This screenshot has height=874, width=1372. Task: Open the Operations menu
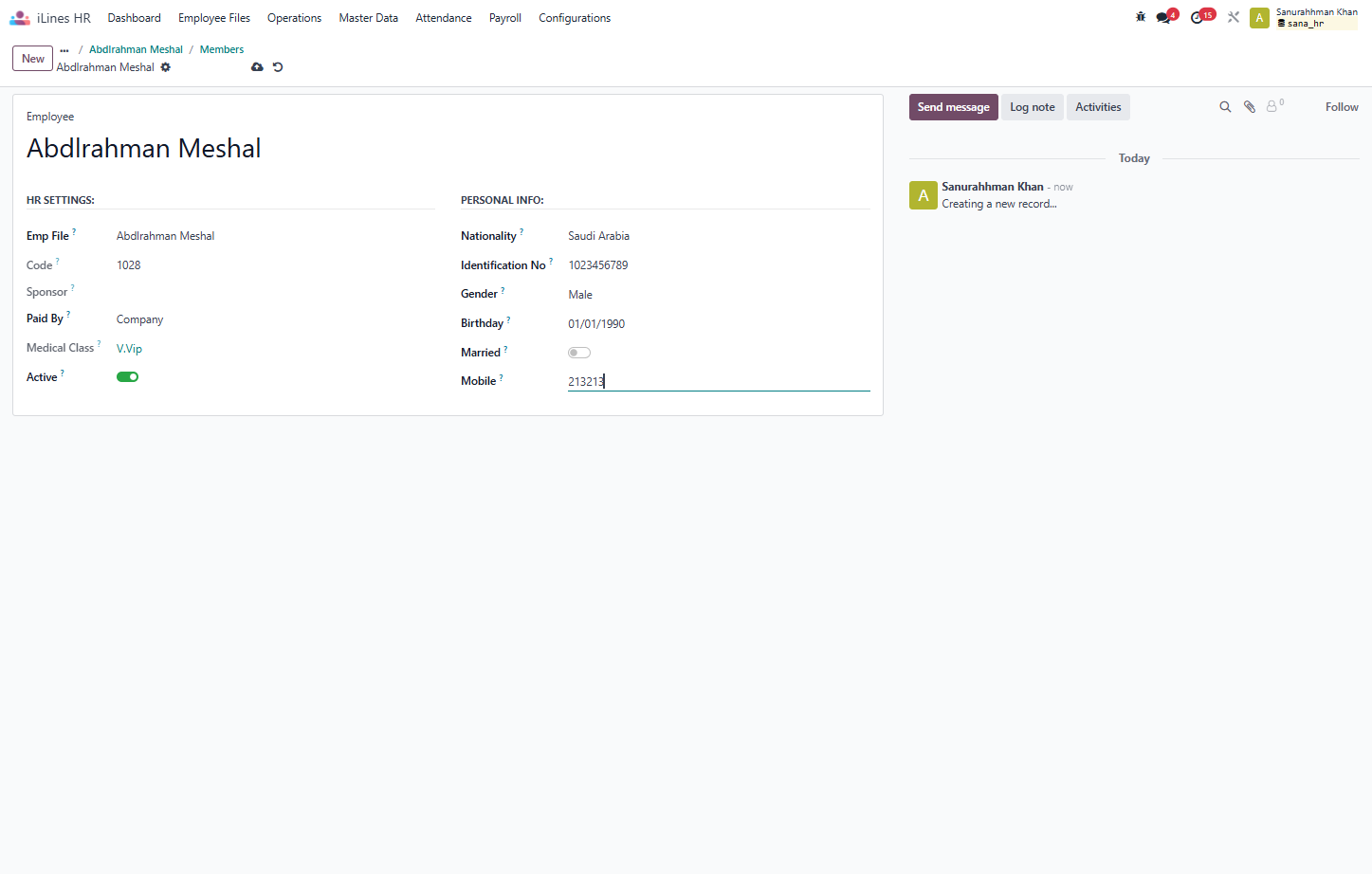coord(294,18)
